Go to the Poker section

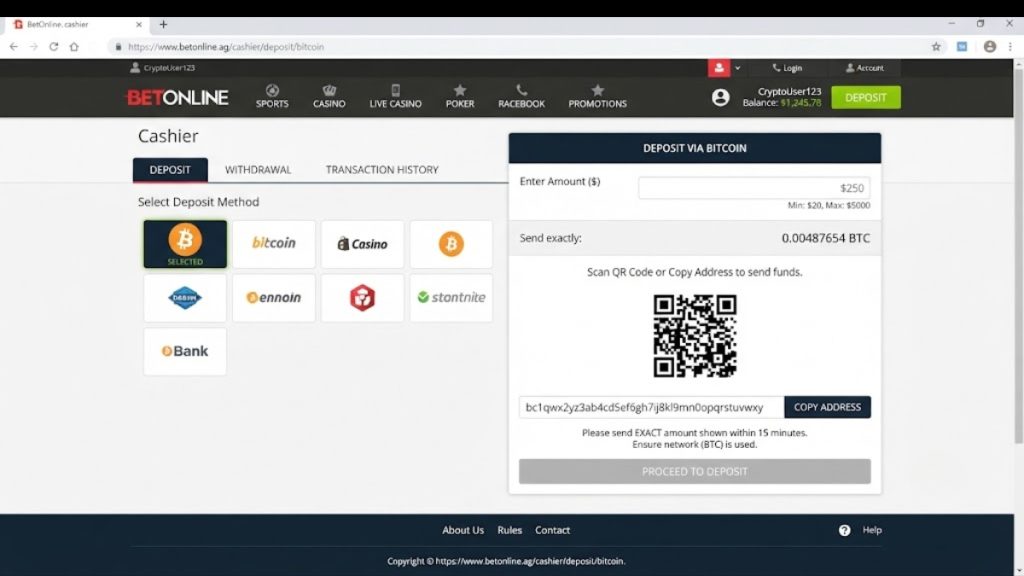(460, 97)
